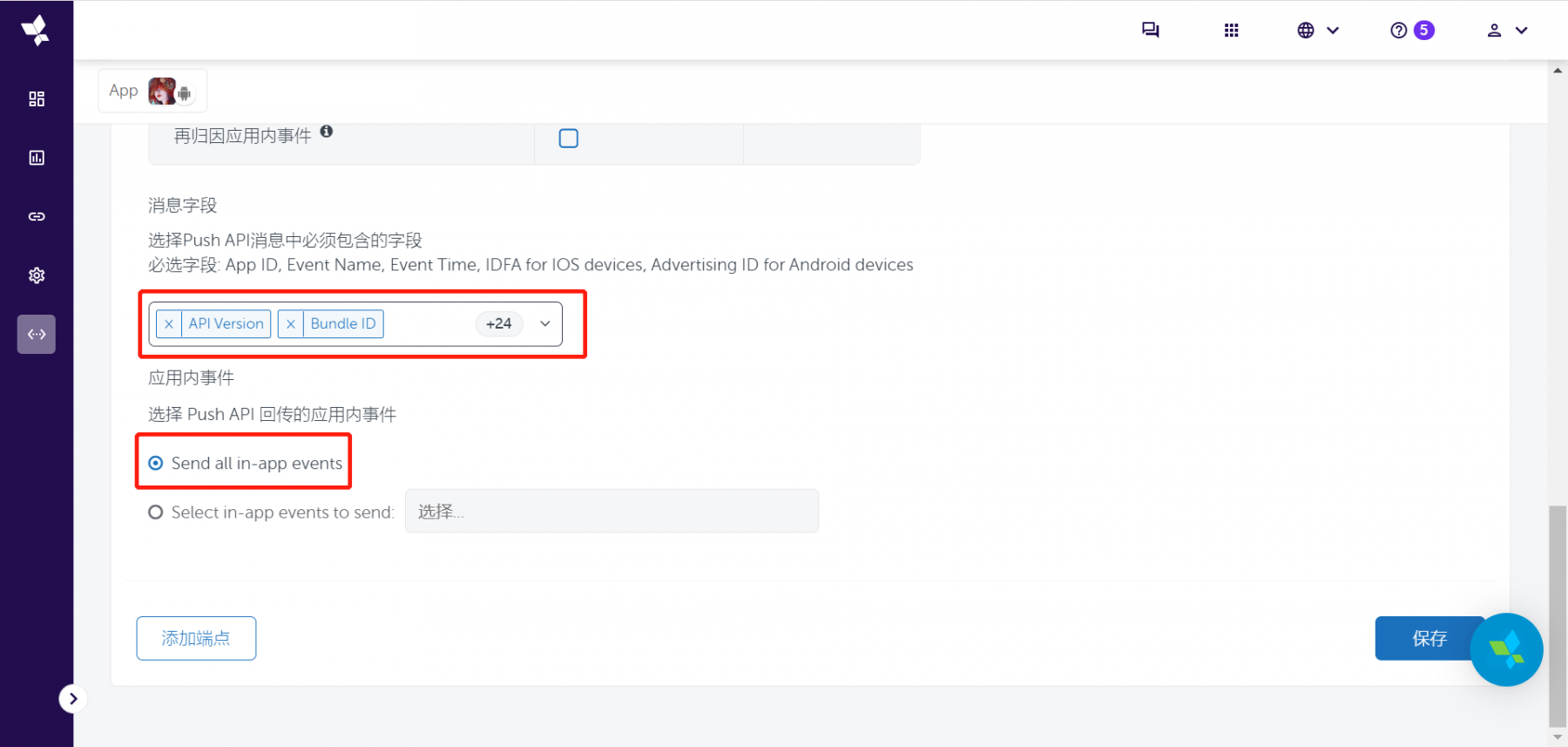Click the app avatar thumbnail next to App
1568x747 pixels.
point(161,91)
